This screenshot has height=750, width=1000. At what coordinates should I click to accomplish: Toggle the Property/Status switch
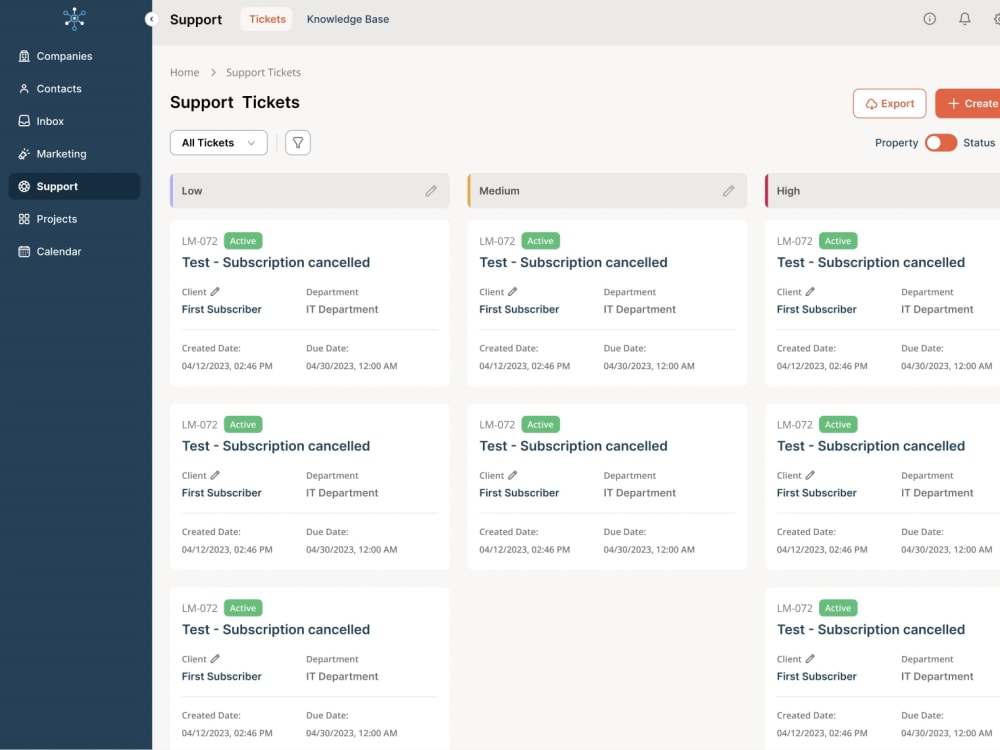pos(941,143)
